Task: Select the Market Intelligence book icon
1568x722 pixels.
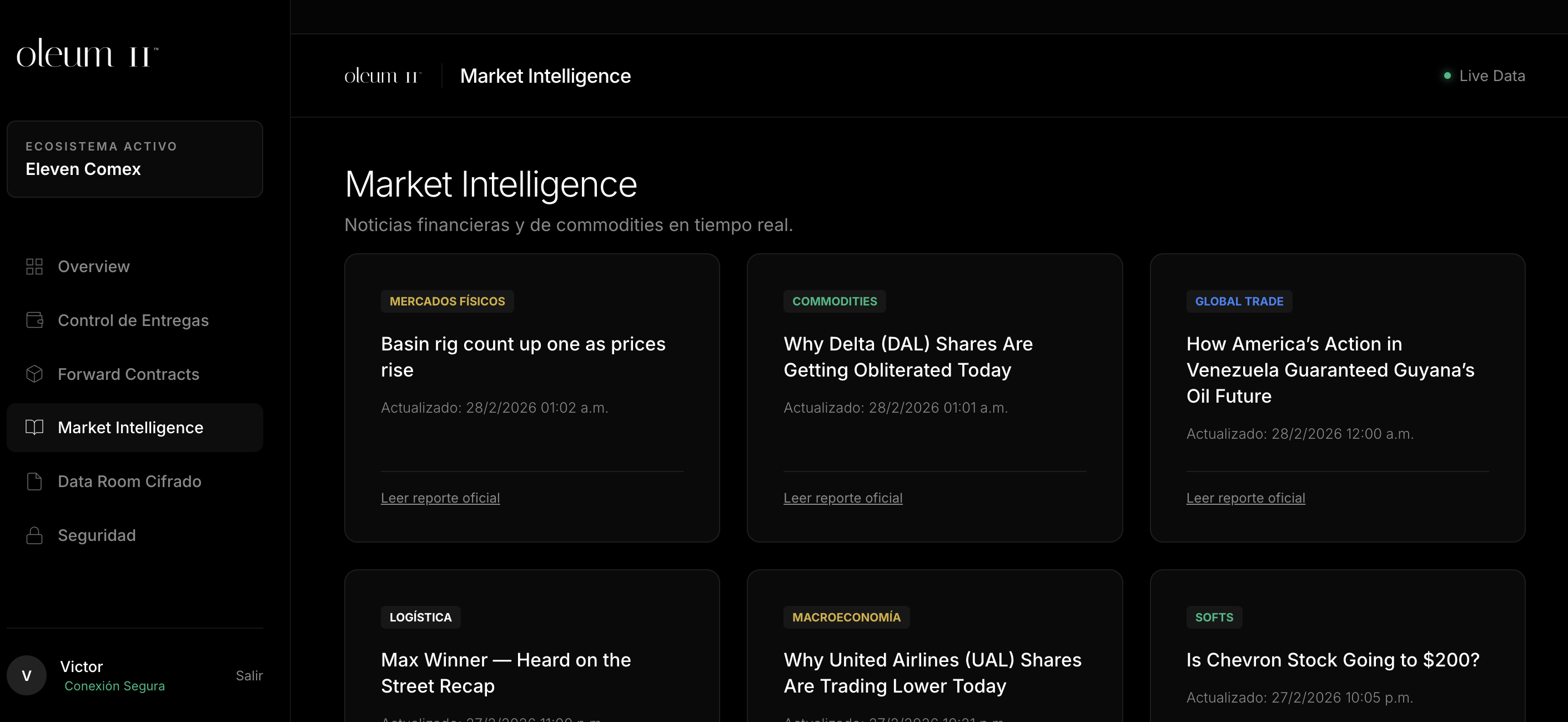Action: 34,427
